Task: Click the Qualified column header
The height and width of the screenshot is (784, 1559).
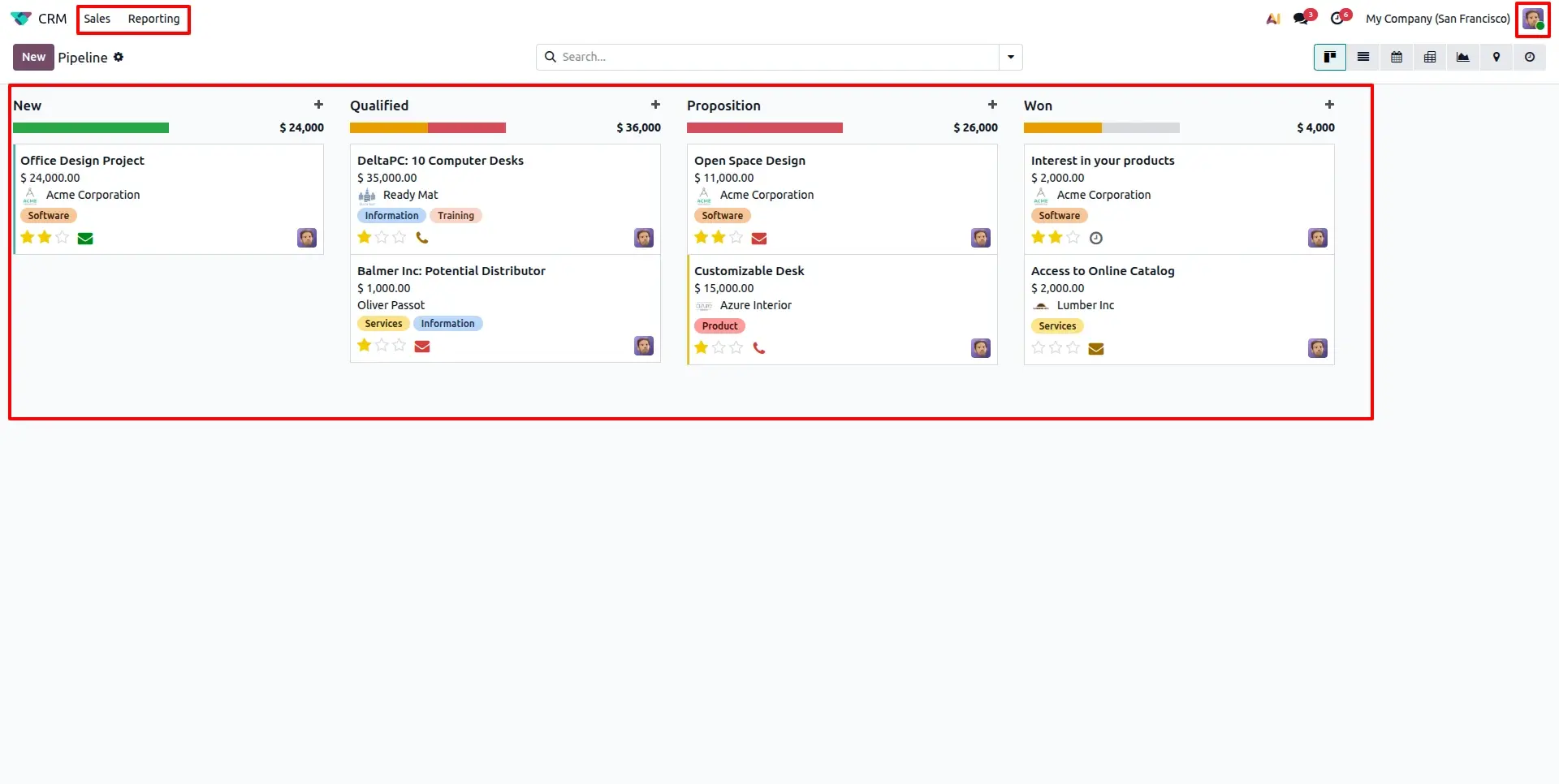Action: coord(379,106)
